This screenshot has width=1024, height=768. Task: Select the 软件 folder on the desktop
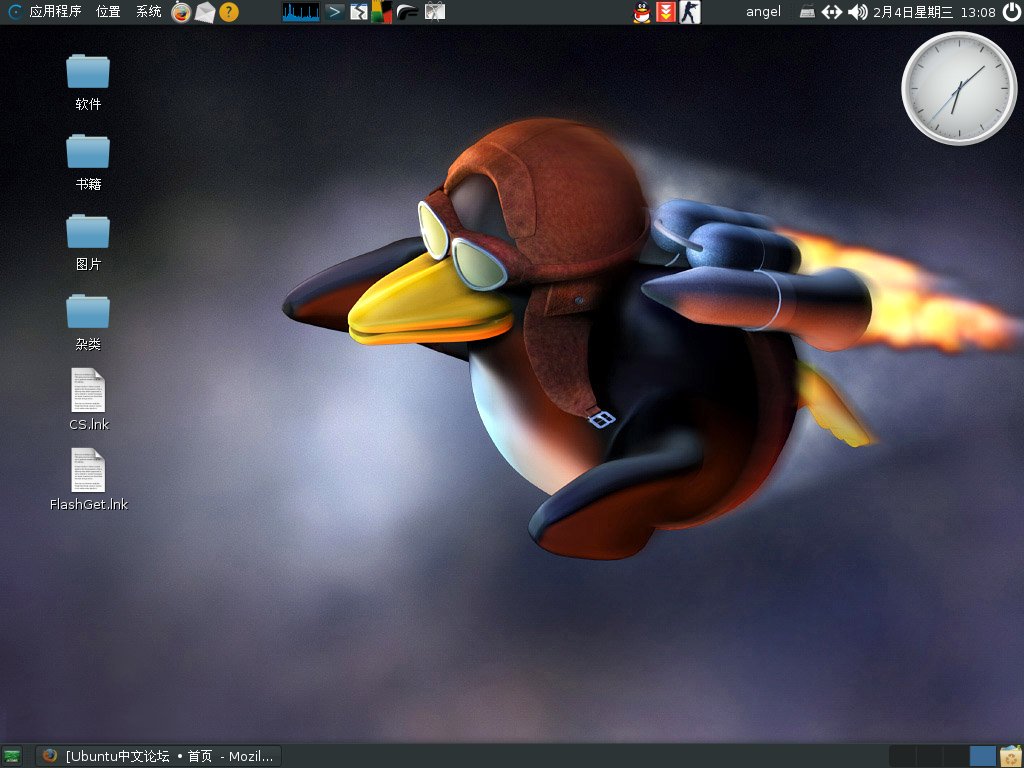tap(88, 82)
